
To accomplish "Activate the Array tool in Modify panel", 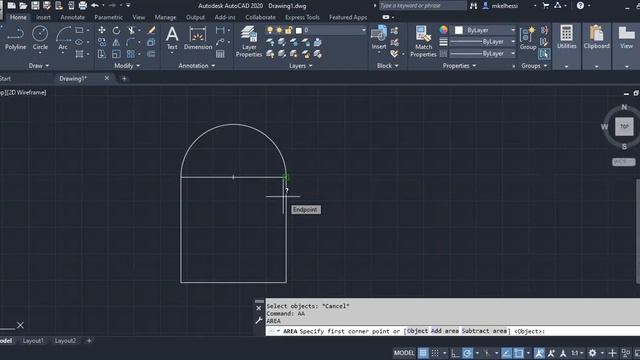I will pos(131,54).
